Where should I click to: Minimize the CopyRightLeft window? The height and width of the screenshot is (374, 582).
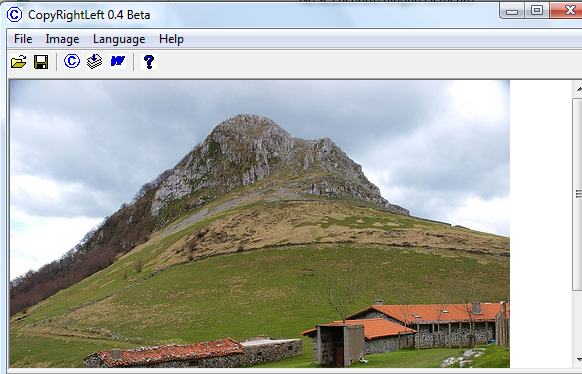click(512, 11)
